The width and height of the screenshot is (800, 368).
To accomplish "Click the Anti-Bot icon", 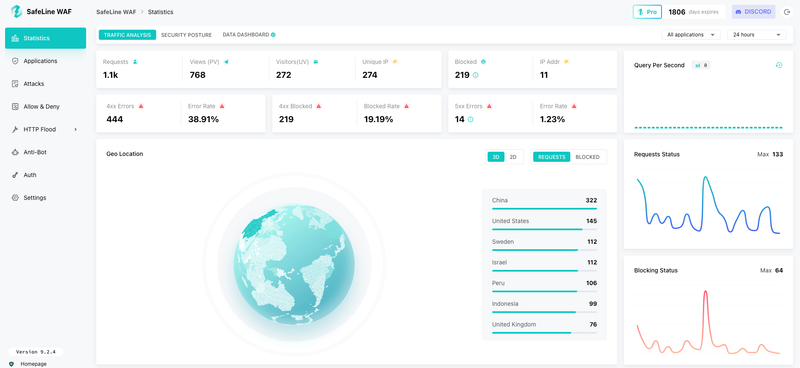I will point(15,152).
